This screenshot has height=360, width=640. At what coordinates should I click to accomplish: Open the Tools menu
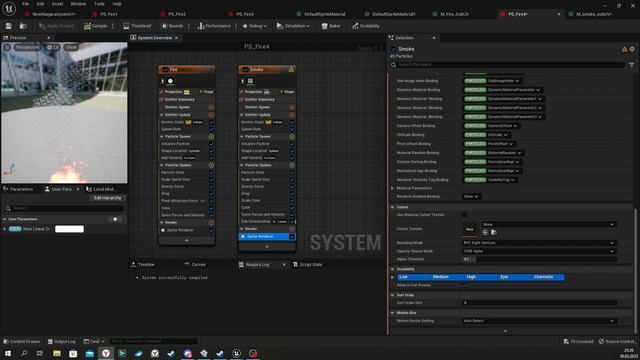tap(99, 4)
